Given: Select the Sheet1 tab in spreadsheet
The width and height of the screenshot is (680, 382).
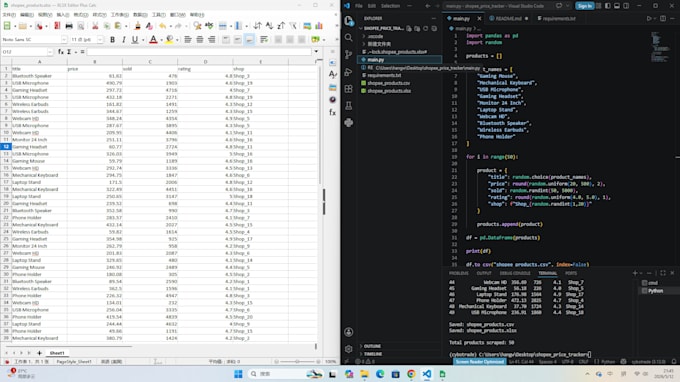Looking at the screenshot, I should (57, 353).
